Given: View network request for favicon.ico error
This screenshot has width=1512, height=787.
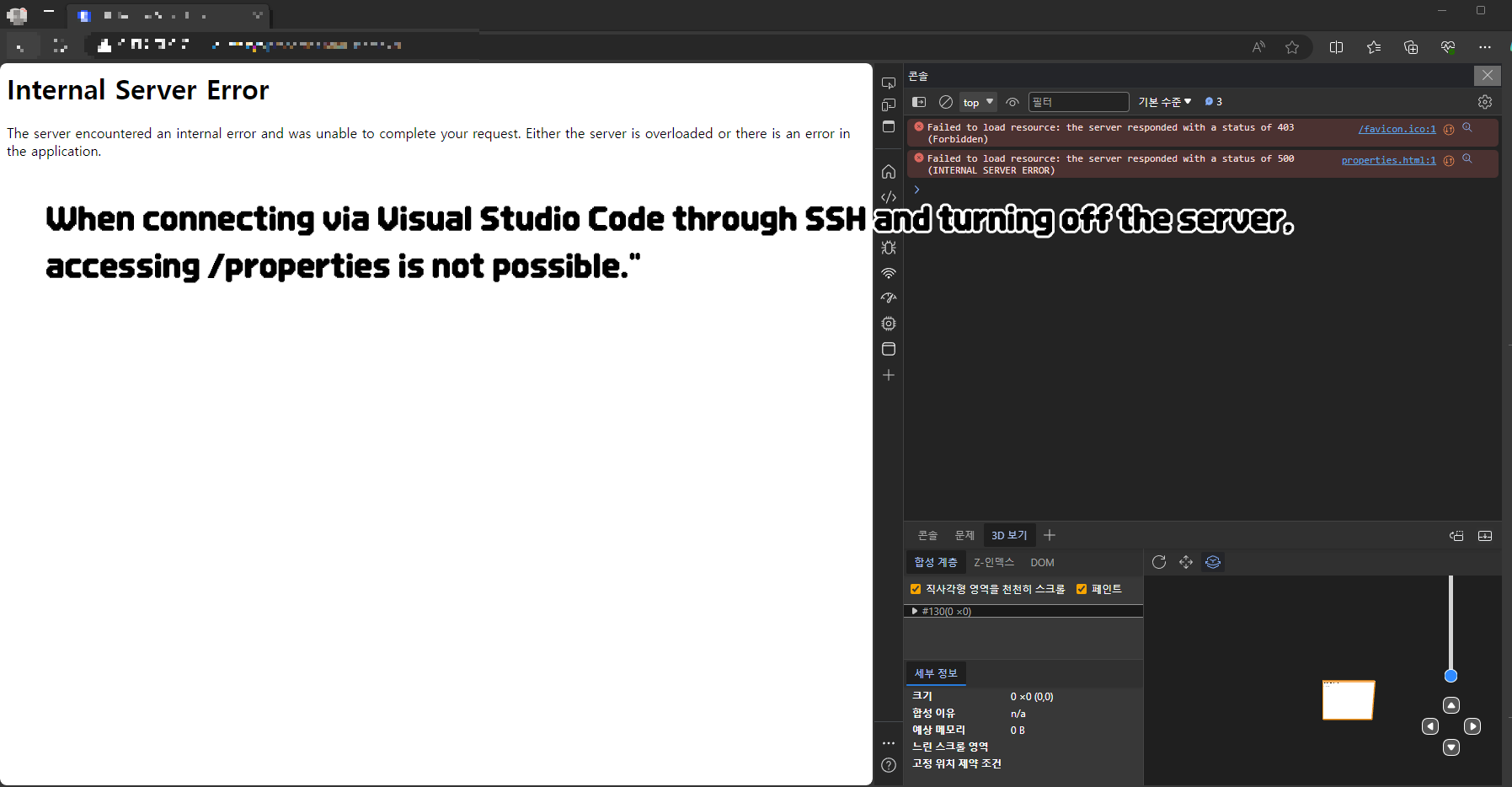Looking at the screenshot, I should tap(1449, 130).
